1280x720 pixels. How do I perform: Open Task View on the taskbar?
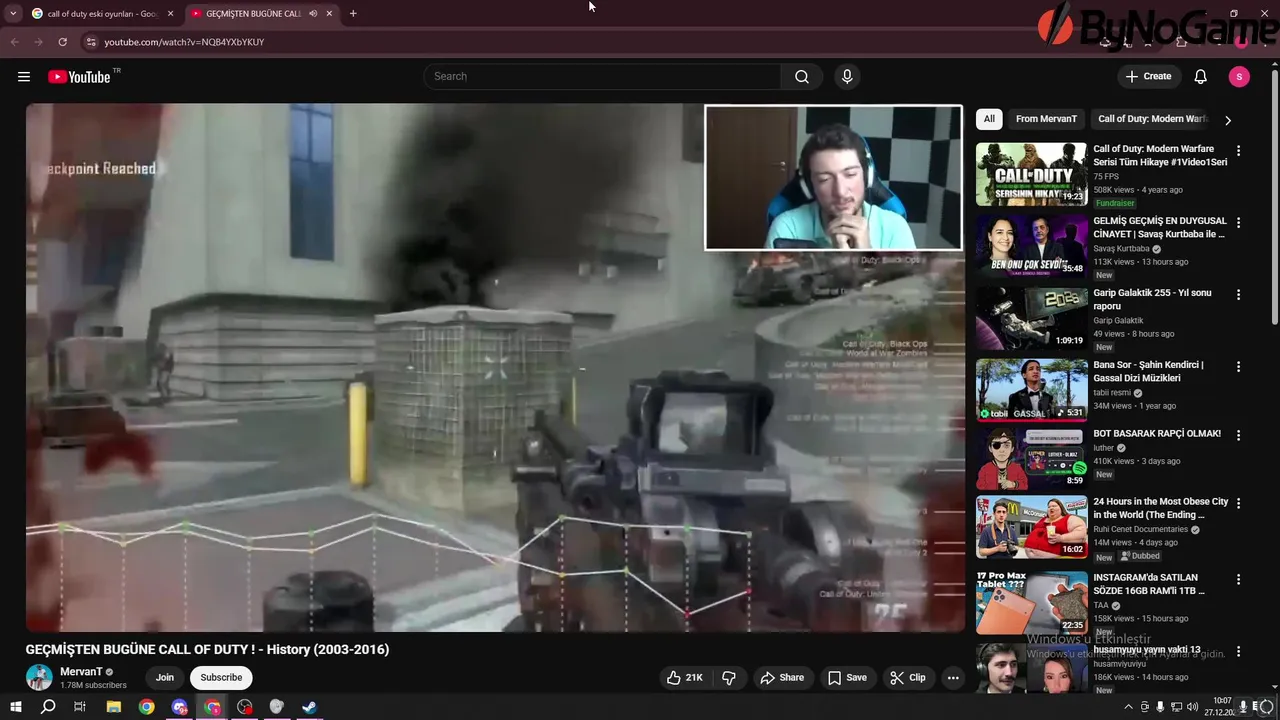[80, 707]
